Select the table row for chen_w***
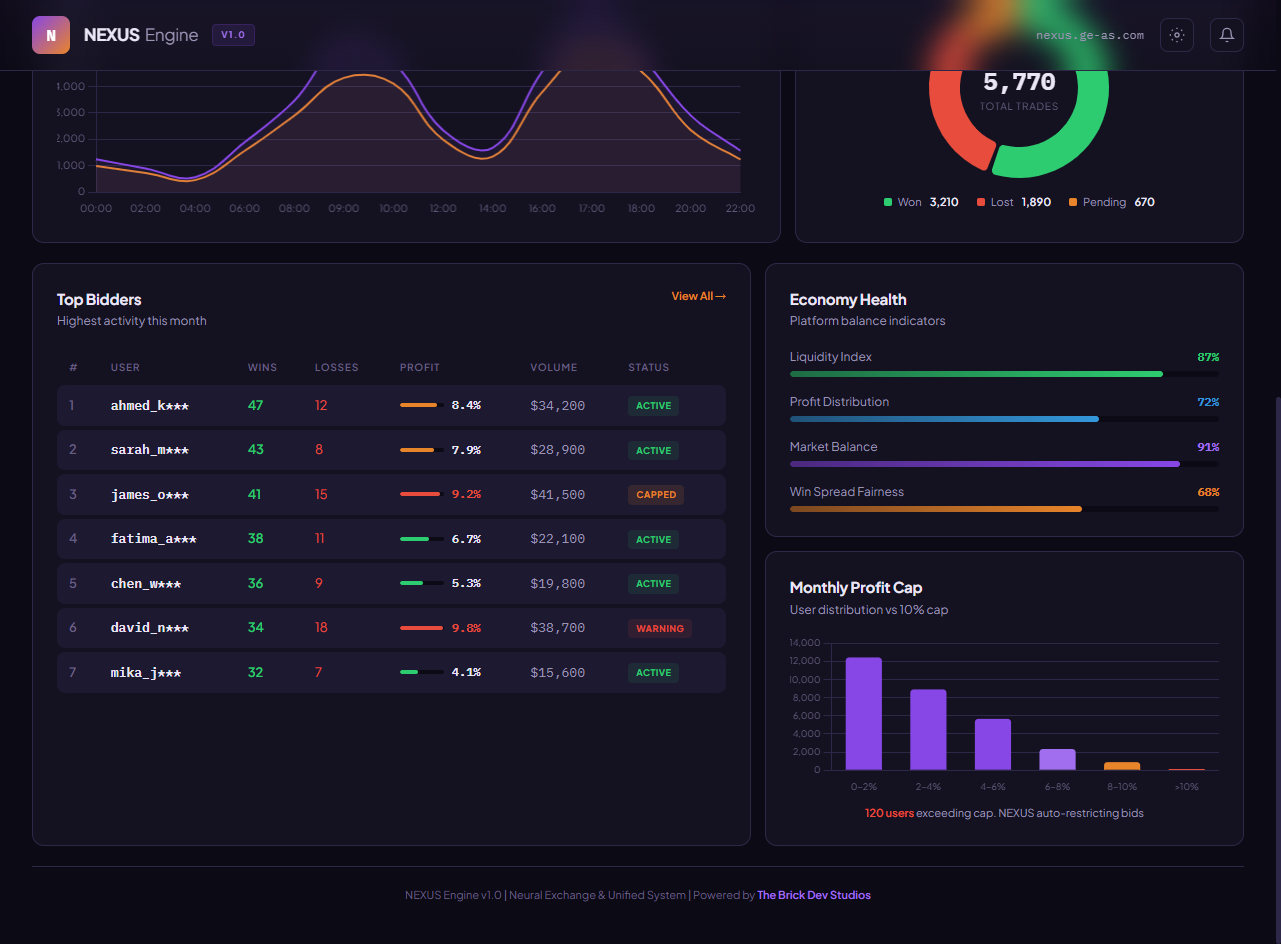Viewport: 1281px width, 944px height. click(x=391, y=583)
